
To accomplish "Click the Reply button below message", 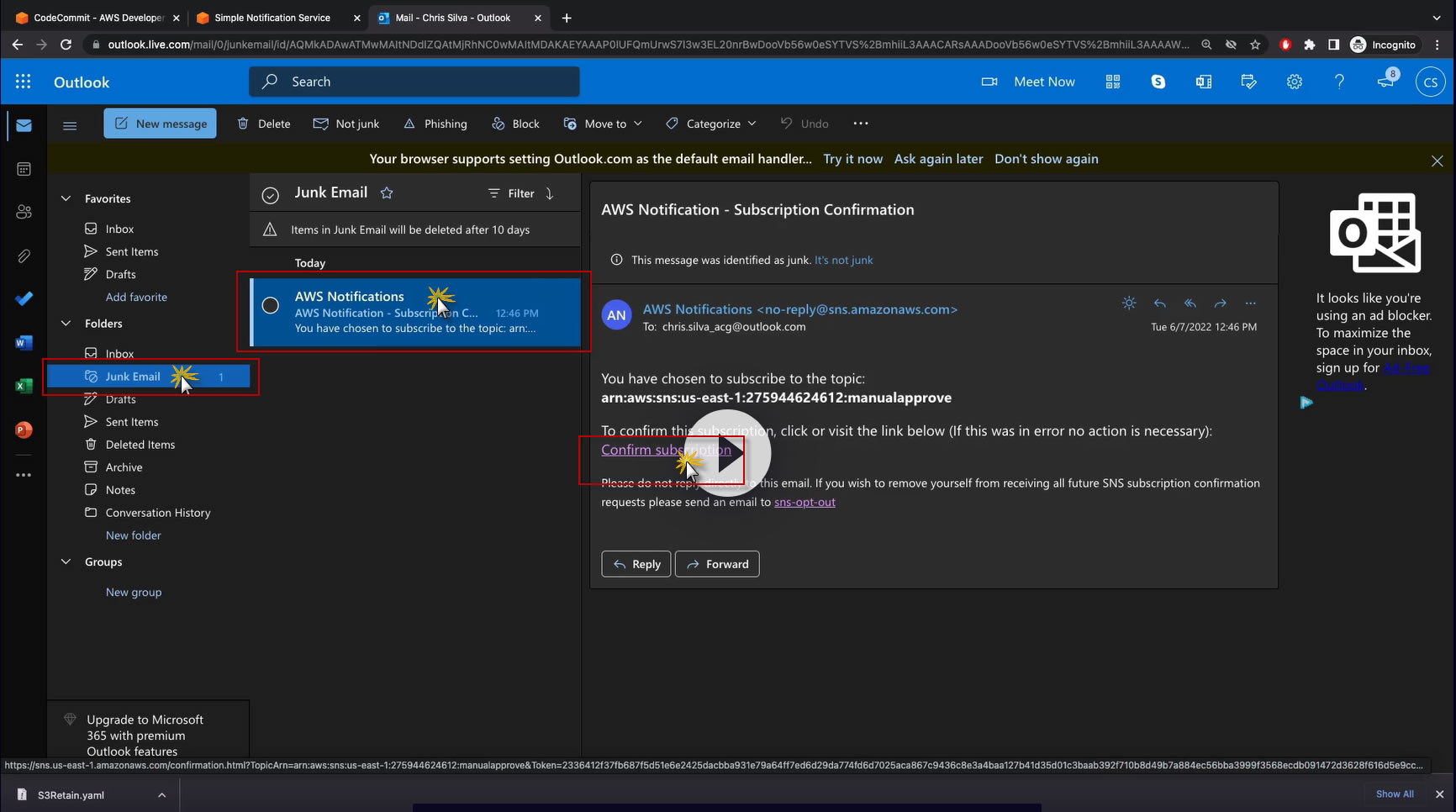I will [x=636, y=564].
